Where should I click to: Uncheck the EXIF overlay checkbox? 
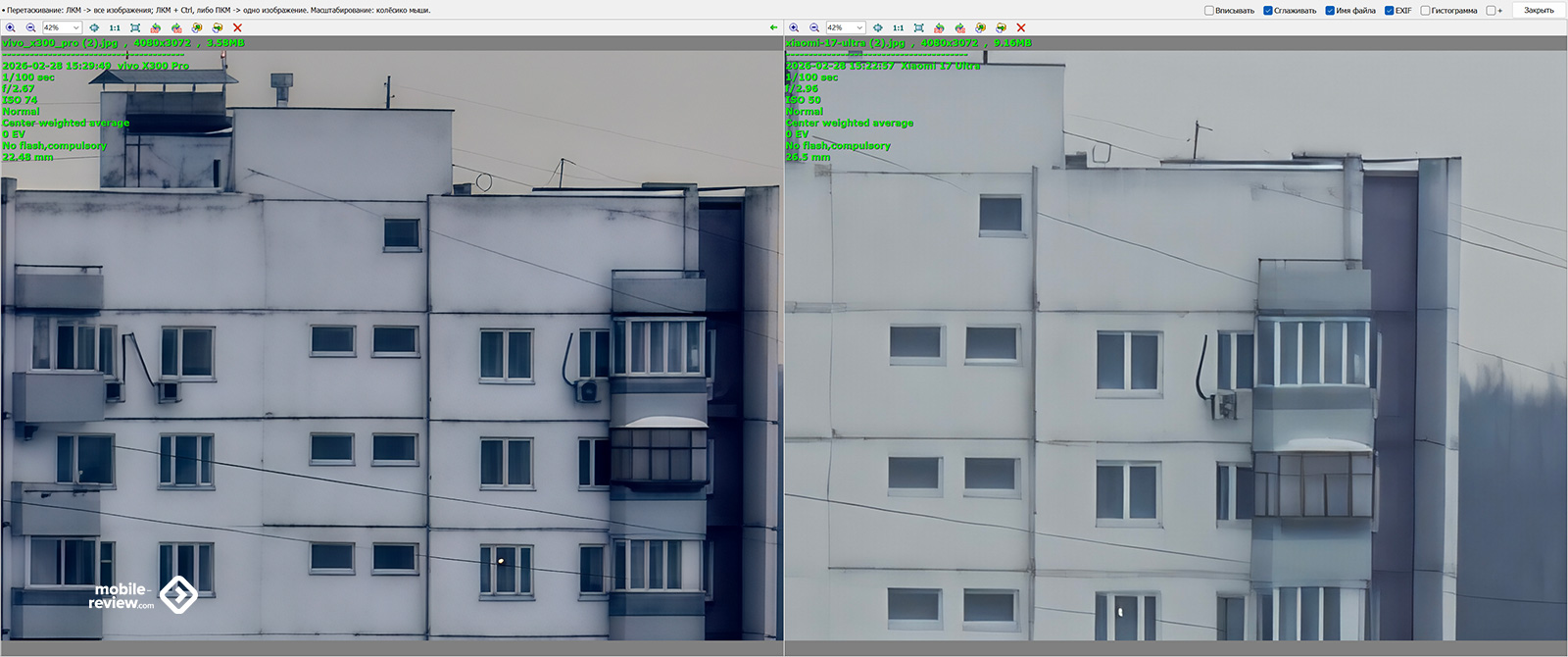[x=1390, y=11]
